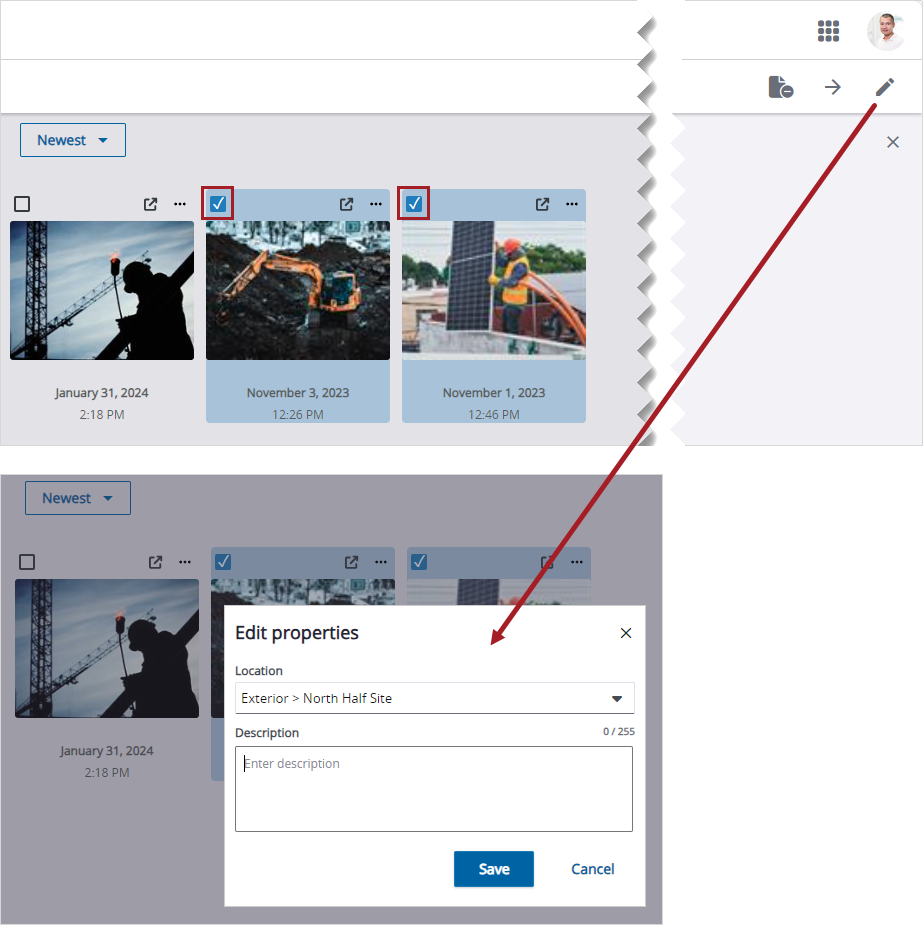Open more options for November 3, 2023 photo (top panel)

[x=376, y=204]
